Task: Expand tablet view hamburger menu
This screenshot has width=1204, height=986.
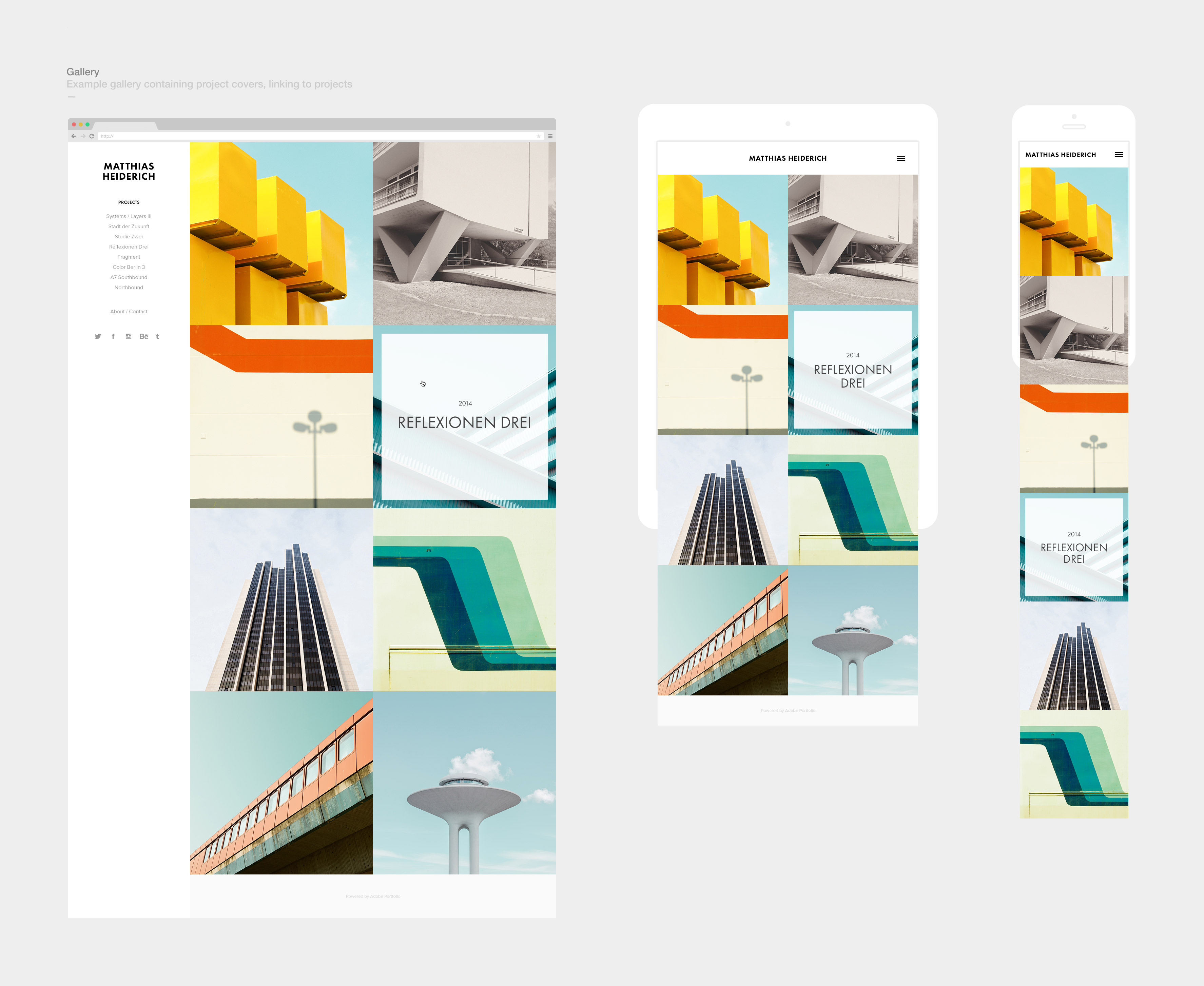Action: [900, 158]
